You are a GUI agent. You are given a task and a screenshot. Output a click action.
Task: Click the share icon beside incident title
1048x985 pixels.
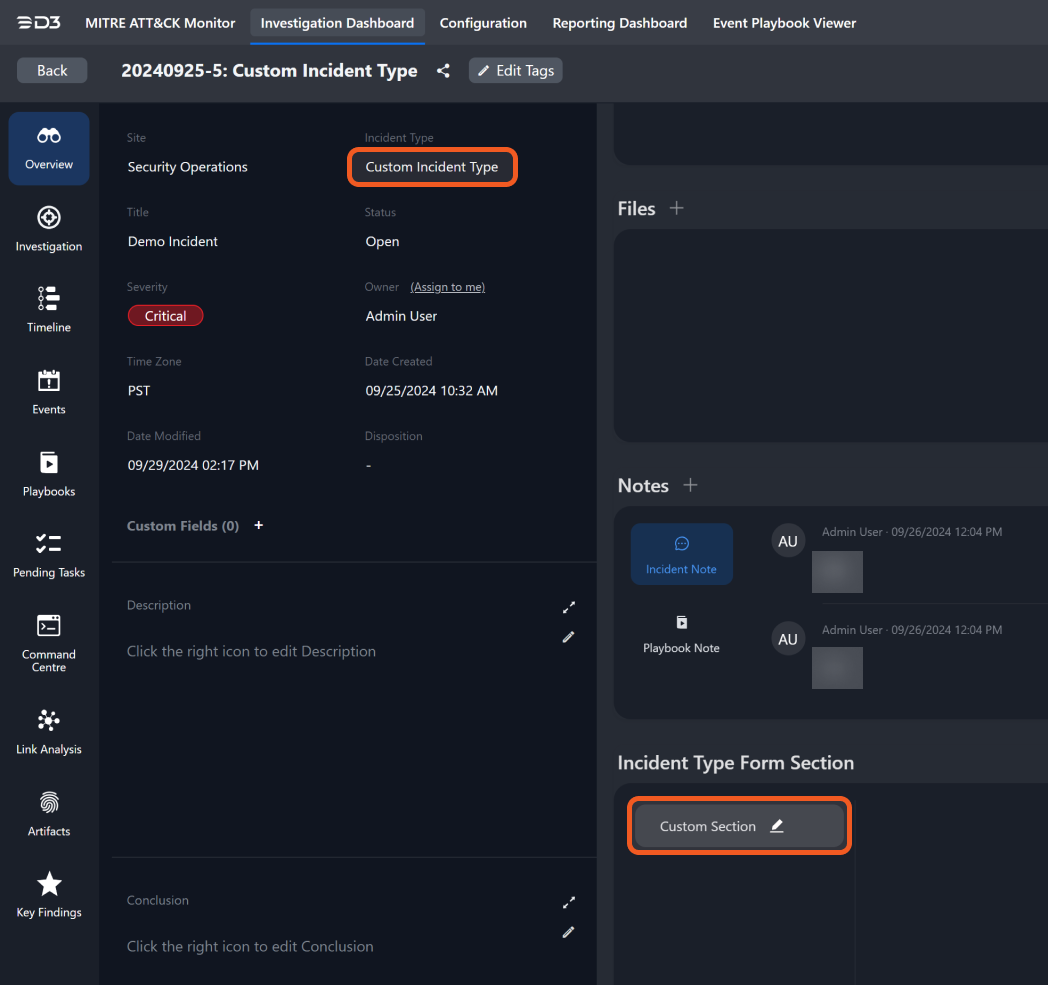[x=443, y=71]
